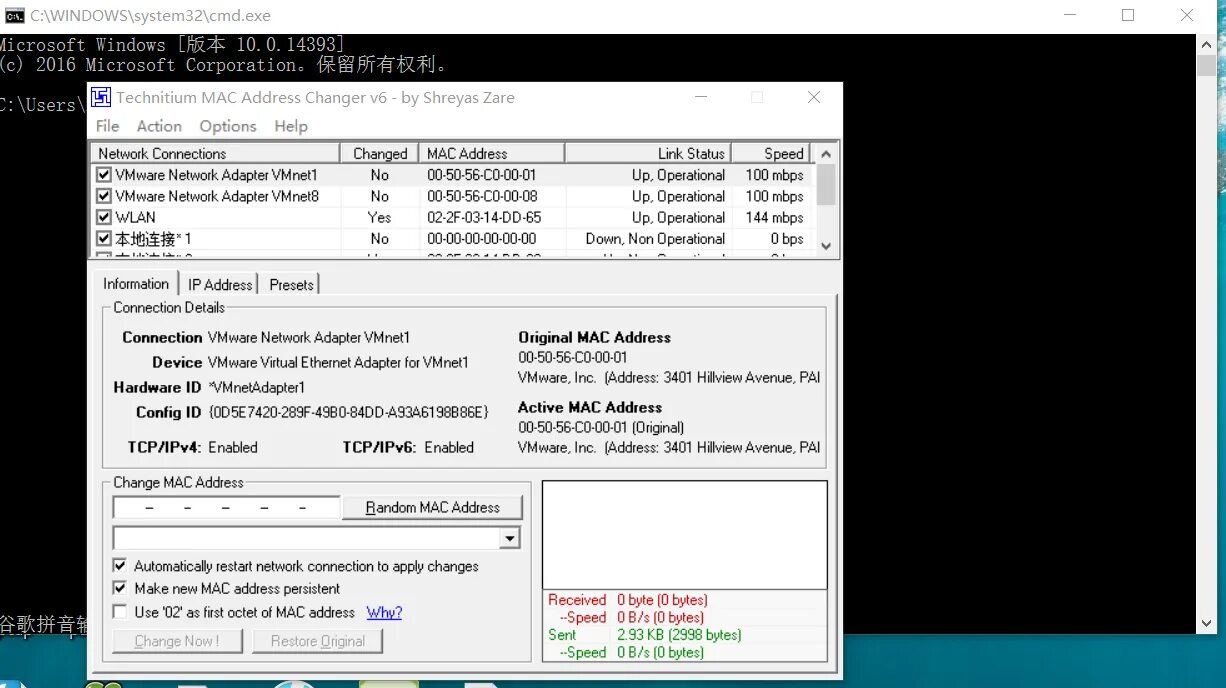Click the Active MAC Address heading
The width and height of the screenshot is (1226, 688).
[x=590, y=407]
